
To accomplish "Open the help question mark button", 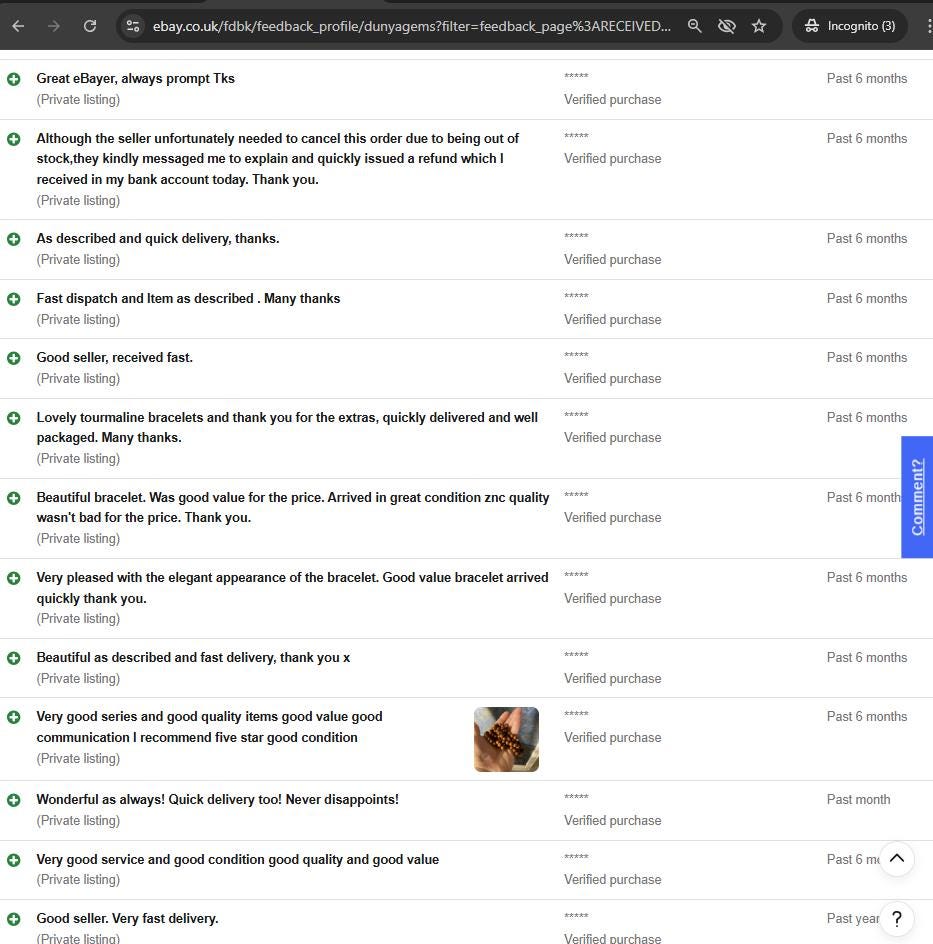I will pos(897,919).
